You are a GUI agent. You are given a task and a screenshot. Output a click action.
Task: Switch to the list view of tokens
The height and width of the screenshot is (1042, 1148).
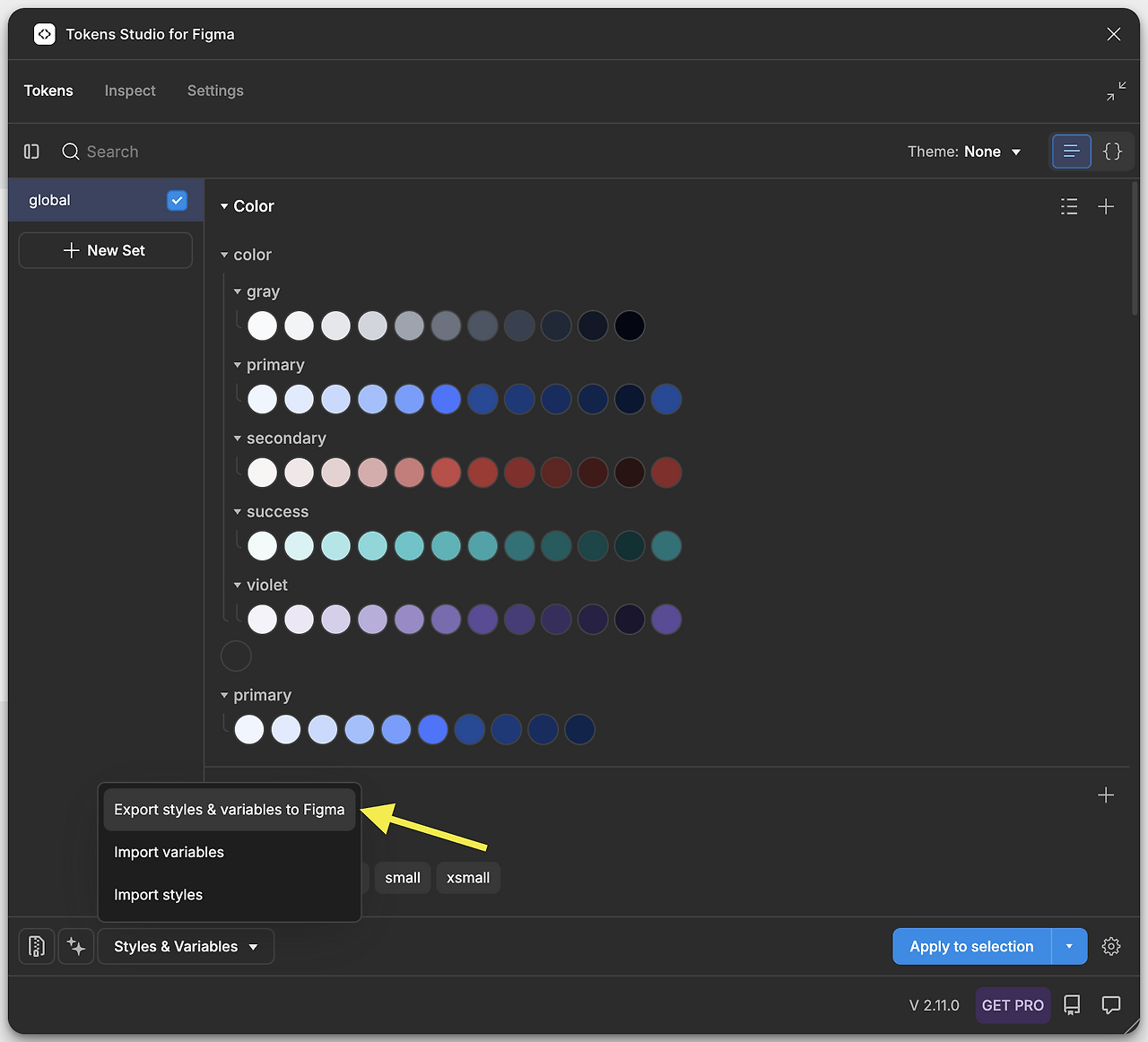click(x=1071, y=152)
